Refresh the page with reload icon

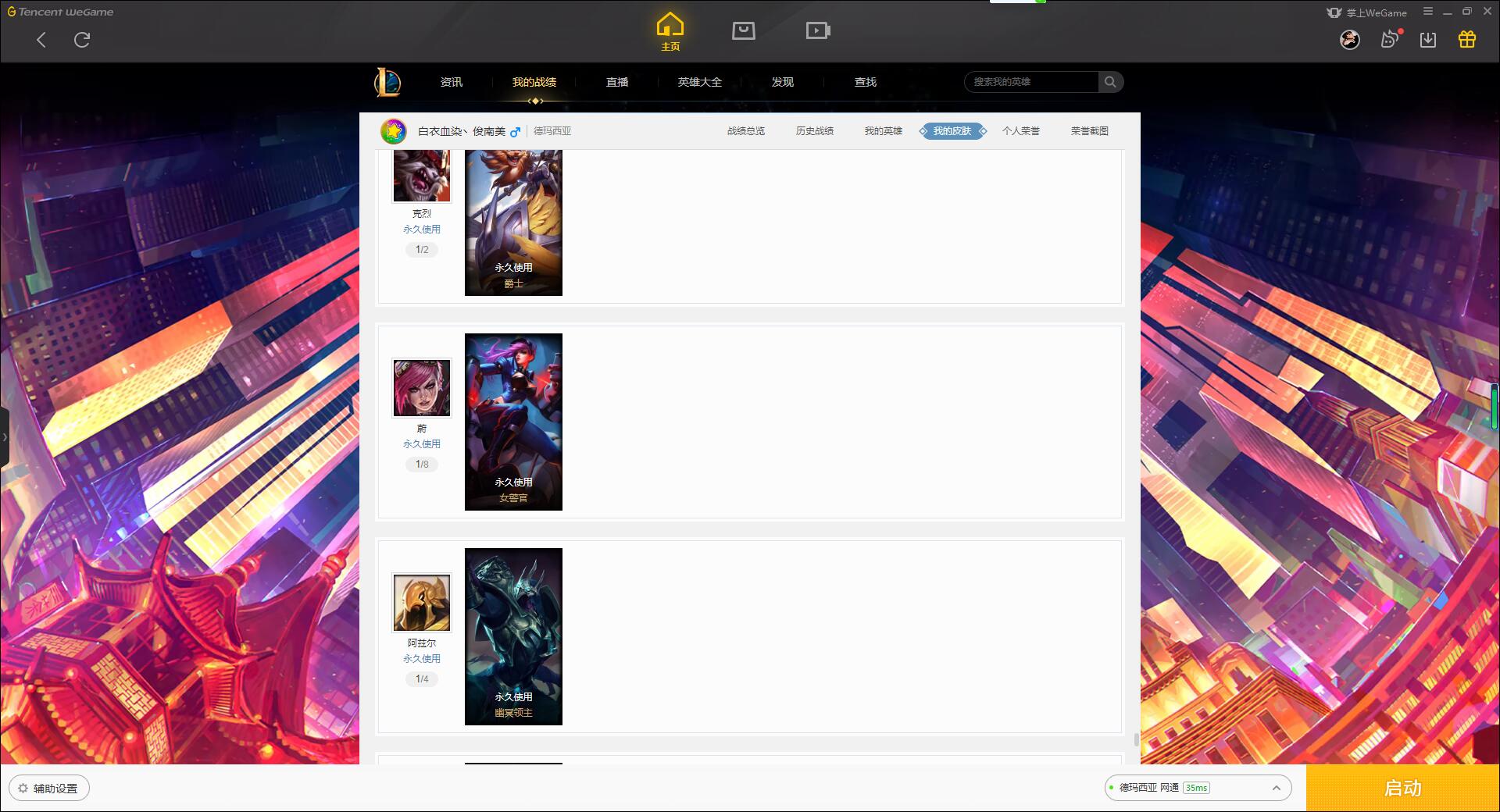coord(82,40)
